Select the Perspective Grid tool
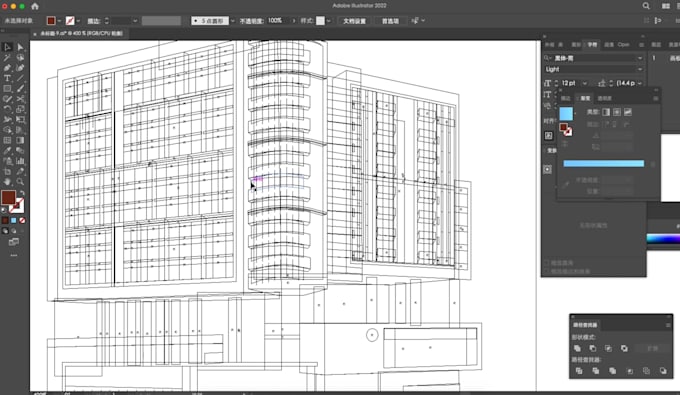The width and height of the screenshot is (680, 395). coord(20,130)
